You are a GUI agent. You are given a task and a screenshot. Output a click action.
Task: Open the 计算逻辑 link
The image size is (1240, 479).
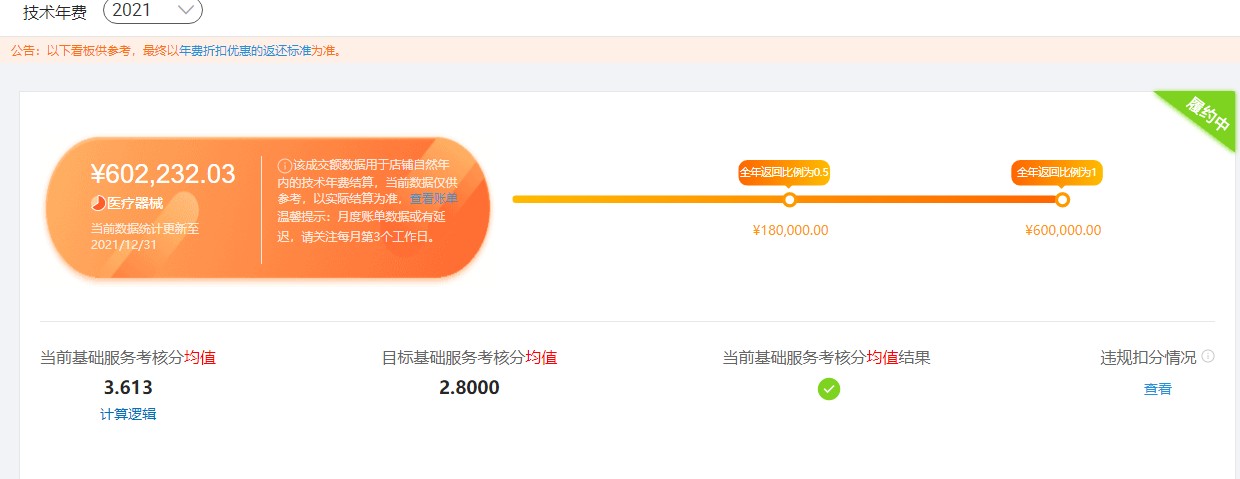pyautogui.click(x=128, y=414)
